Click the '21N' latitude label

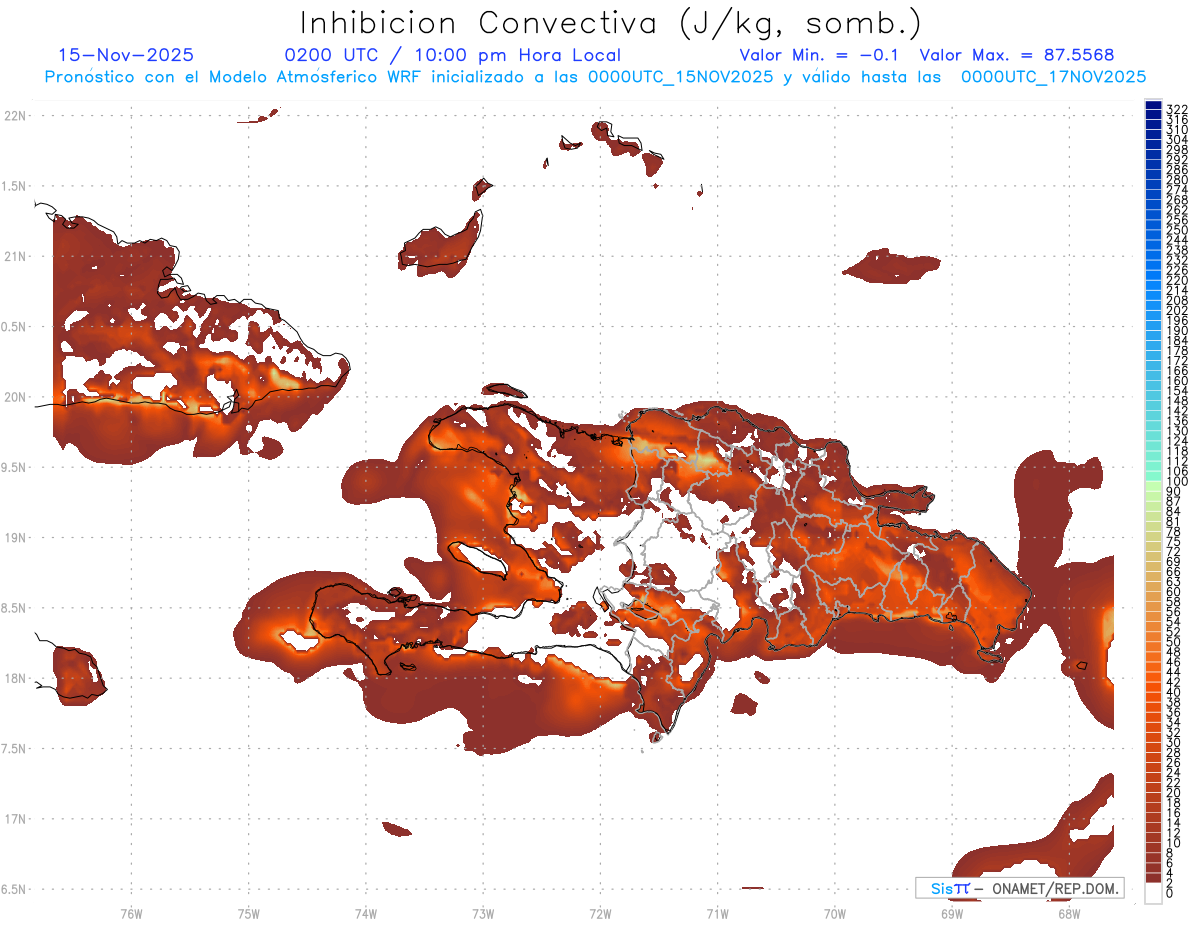tap(14, 256)
